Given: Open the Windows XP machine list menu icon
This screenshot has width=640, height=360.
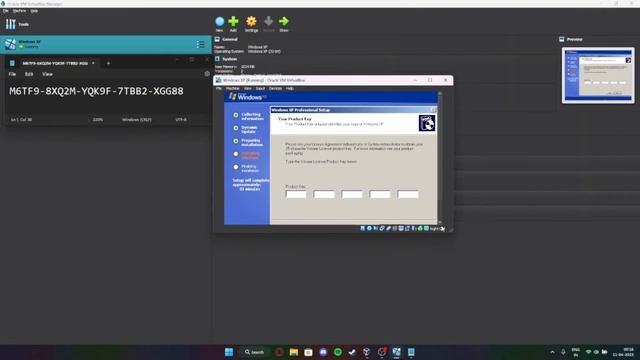Looking at the screenshot, I should [x=200, y=44].
